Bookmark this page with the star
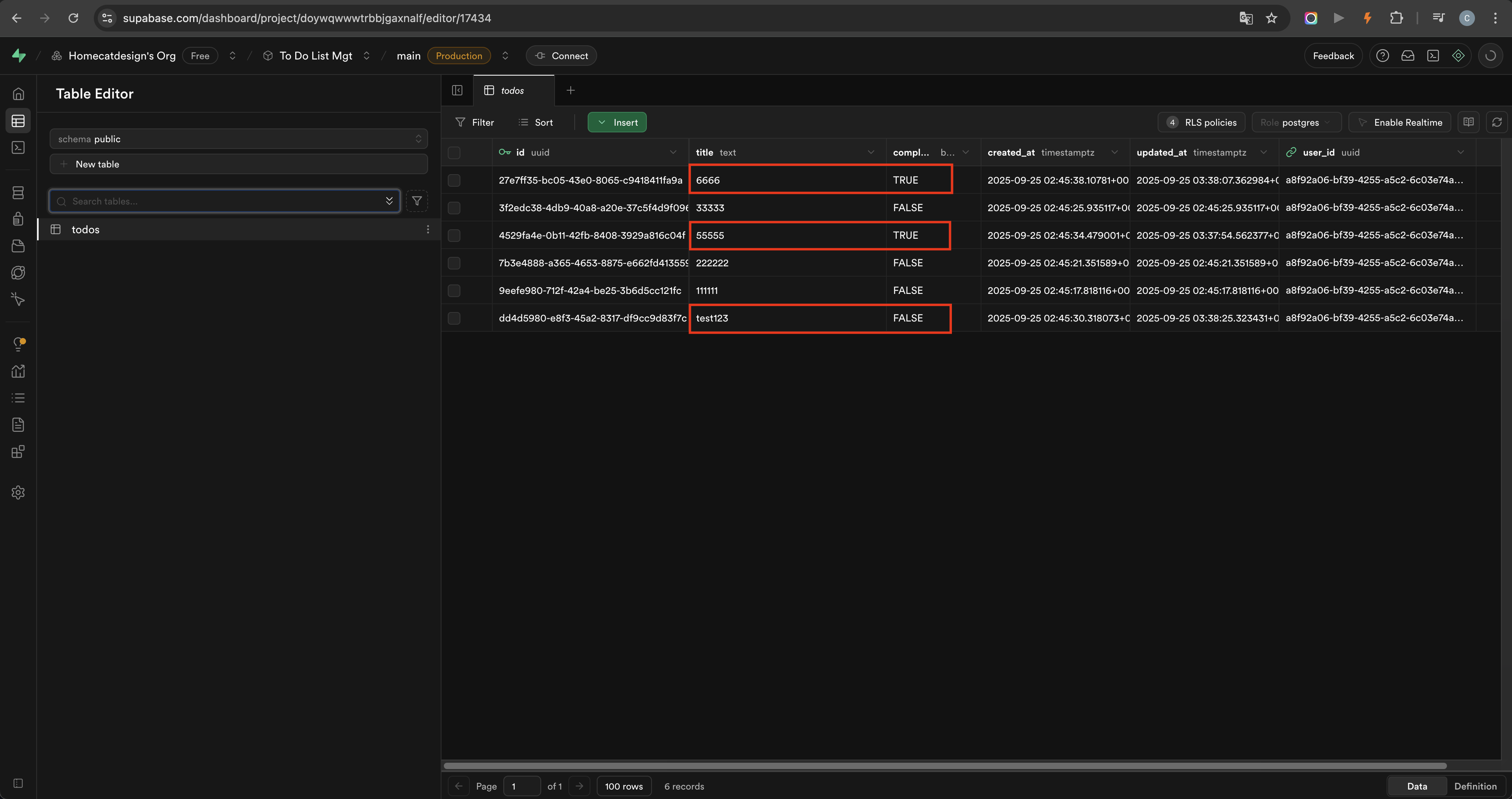 (x=1271, y=18)
